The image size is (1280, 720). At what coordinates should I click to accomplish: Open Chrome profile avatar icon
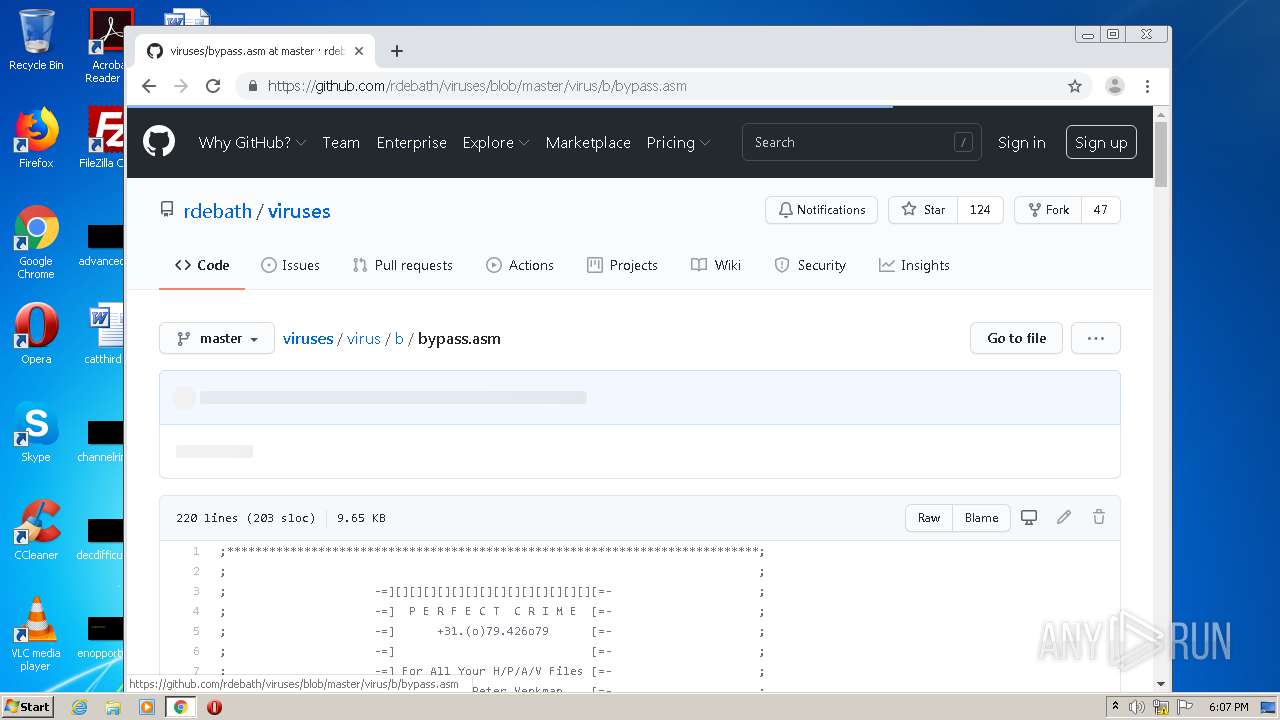(1115, 86)
